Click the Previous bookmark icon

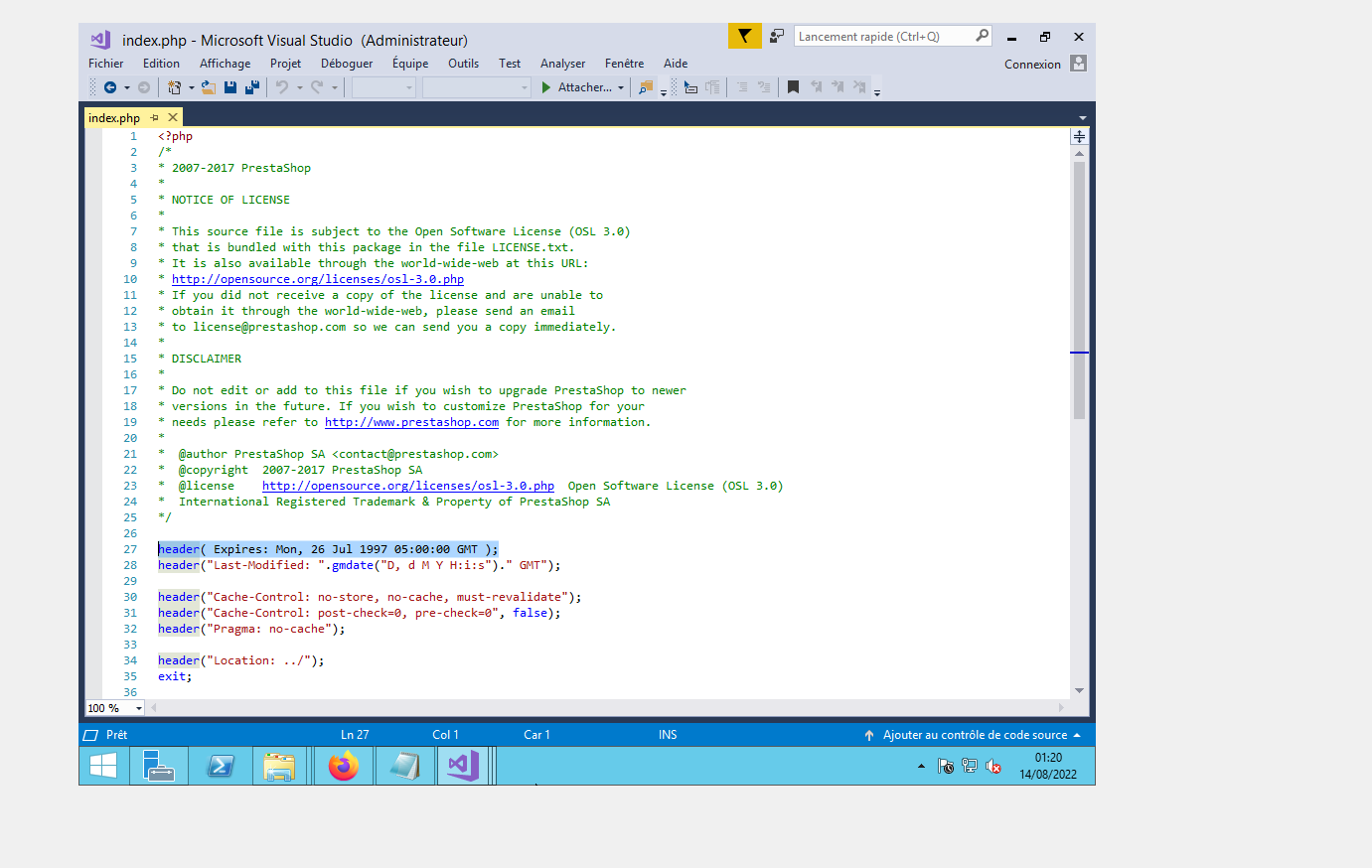coord(816,87)
